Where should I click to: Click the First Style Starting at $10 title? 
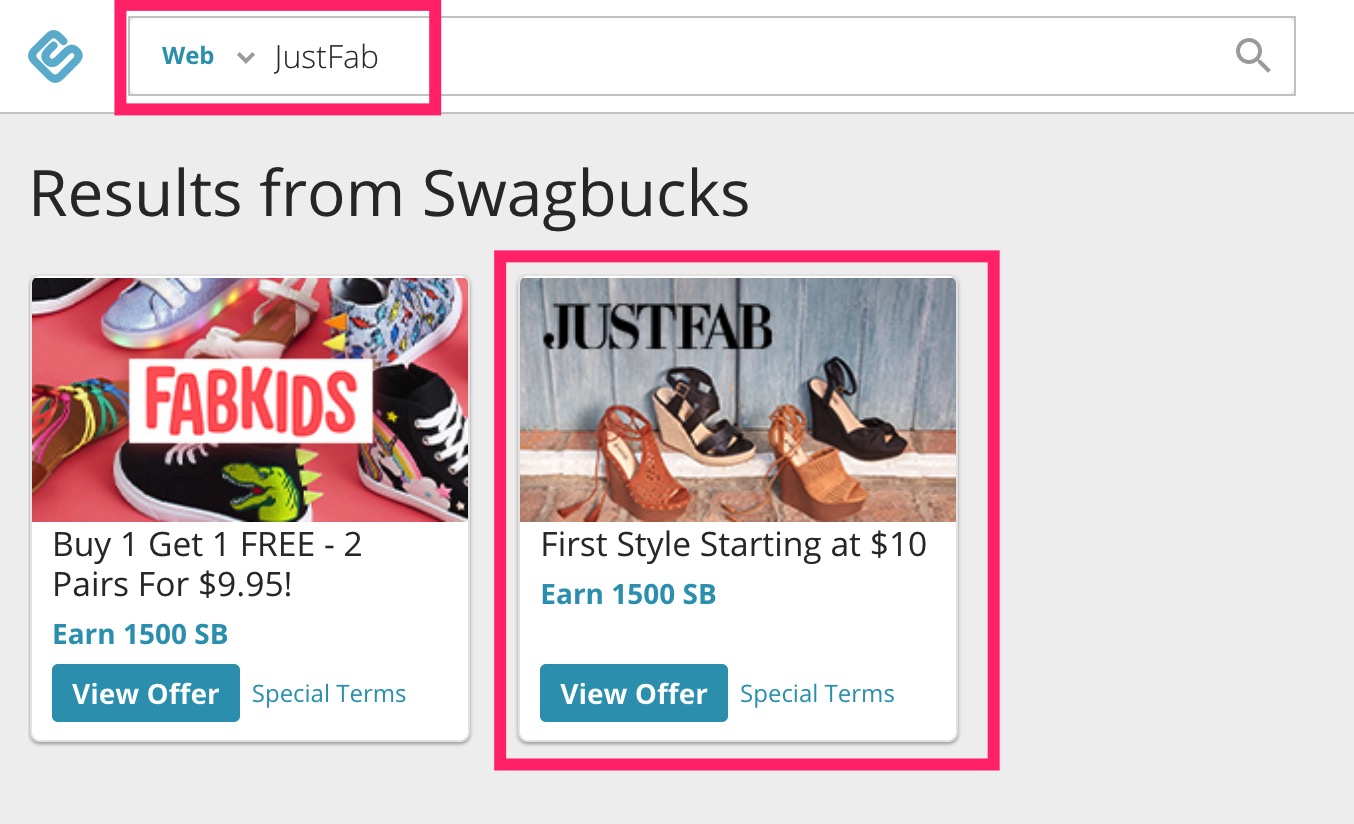pos(734,544)
